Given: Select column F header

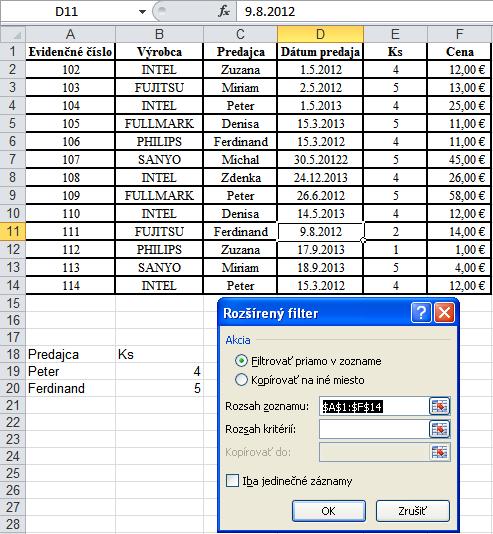Looking at the screenshot, I should click(x=460, y=34).
